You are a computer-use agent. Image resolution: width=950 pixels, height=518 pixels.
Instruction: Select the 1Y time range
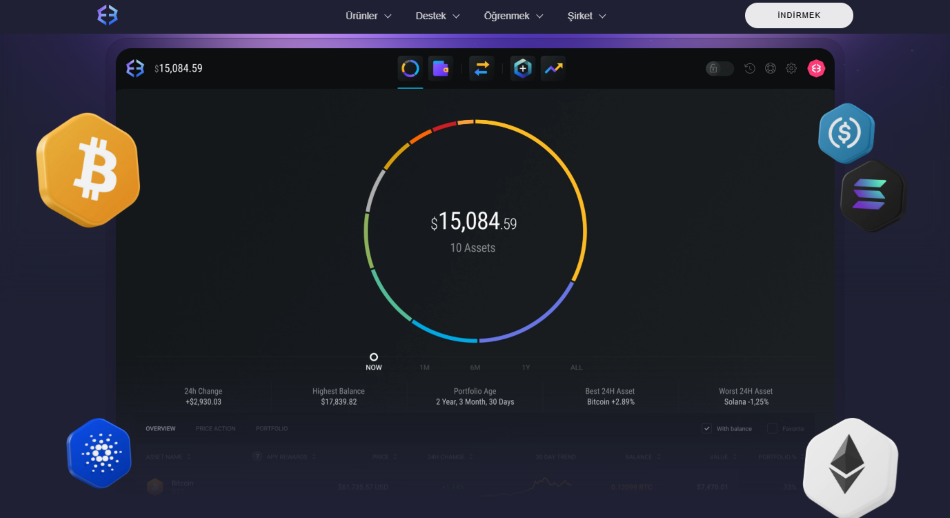coord(526,367)
